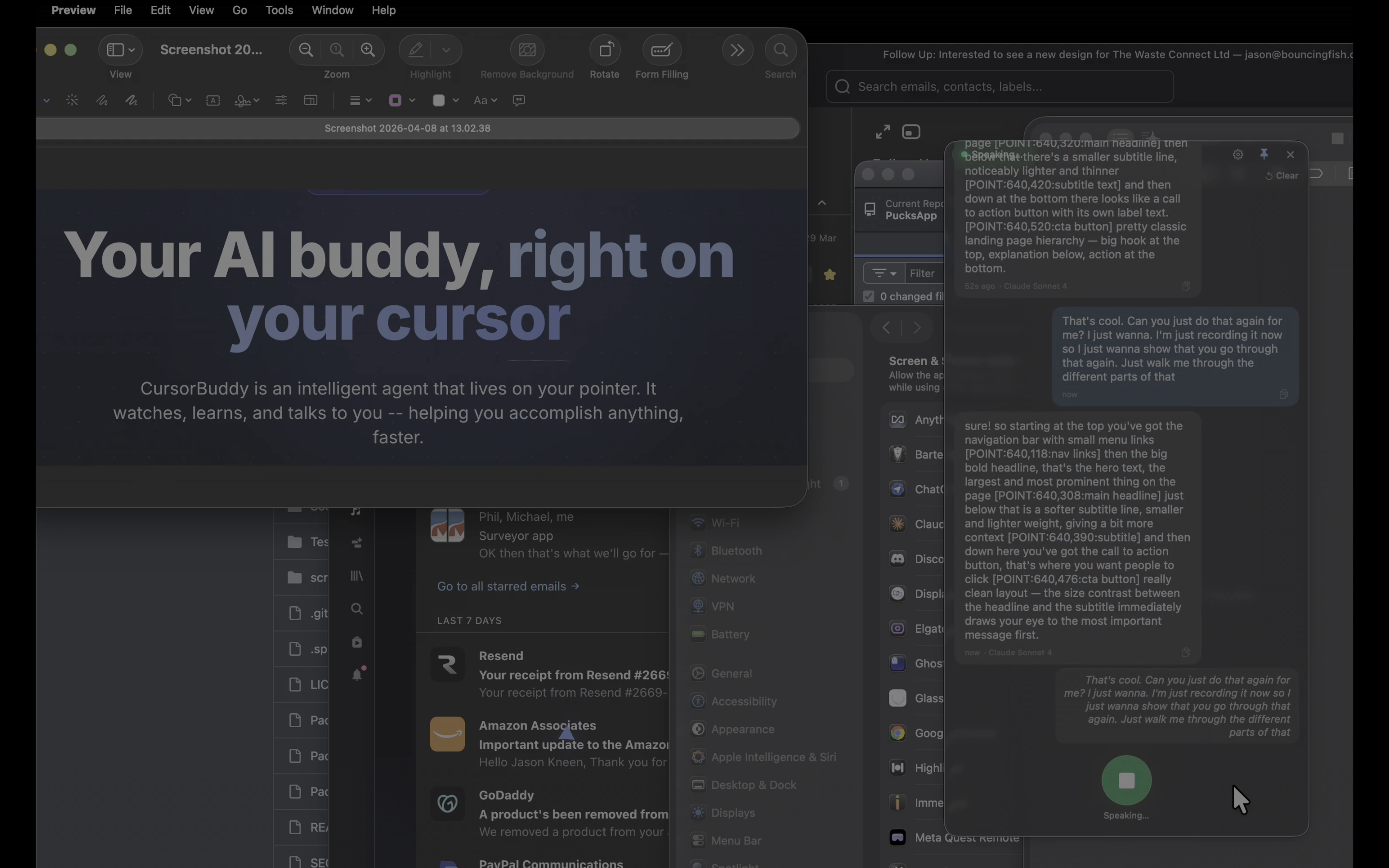The height and width of the screenshot is (868, 1389).
Task: Open the Text box annotation tool
Action: tap(214, 100)
